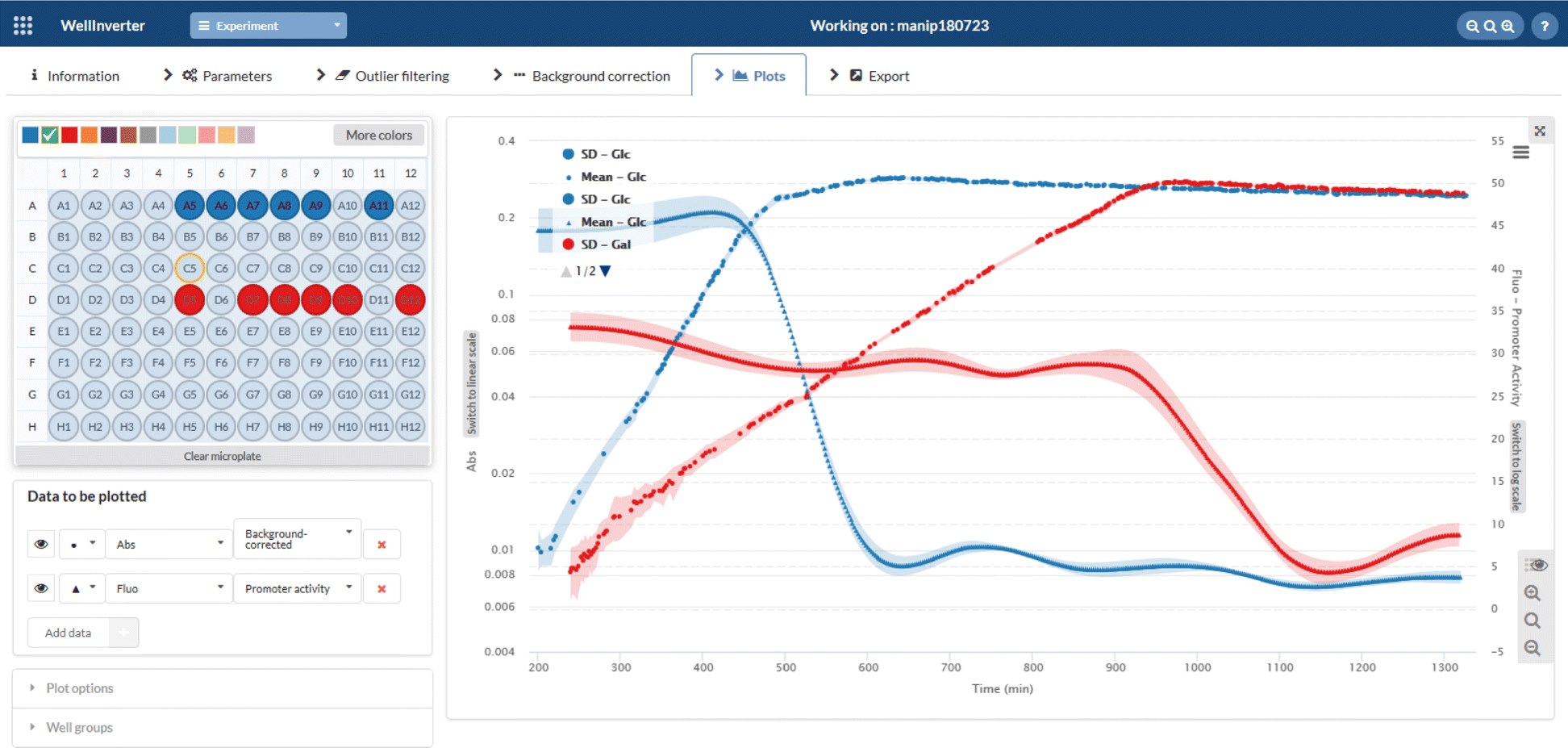Select microplate row D header

click(32, 300)
